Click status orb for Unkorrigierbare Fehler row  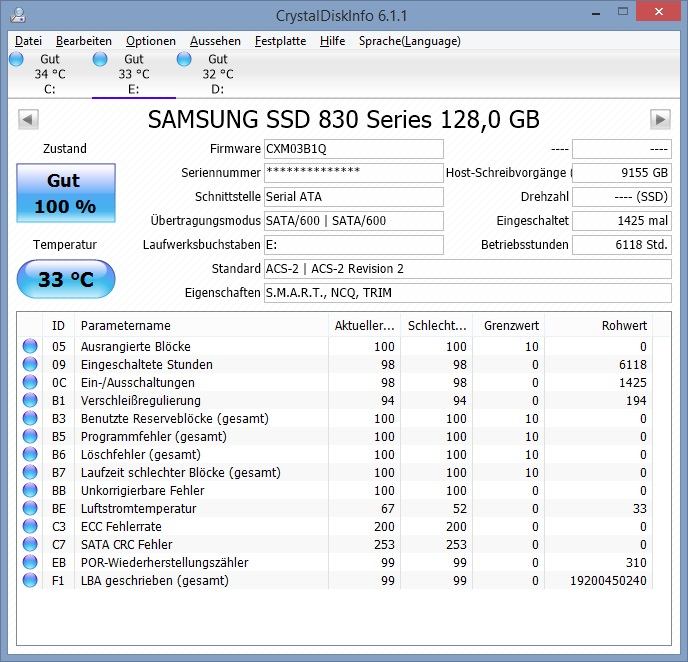coord(30,490)
